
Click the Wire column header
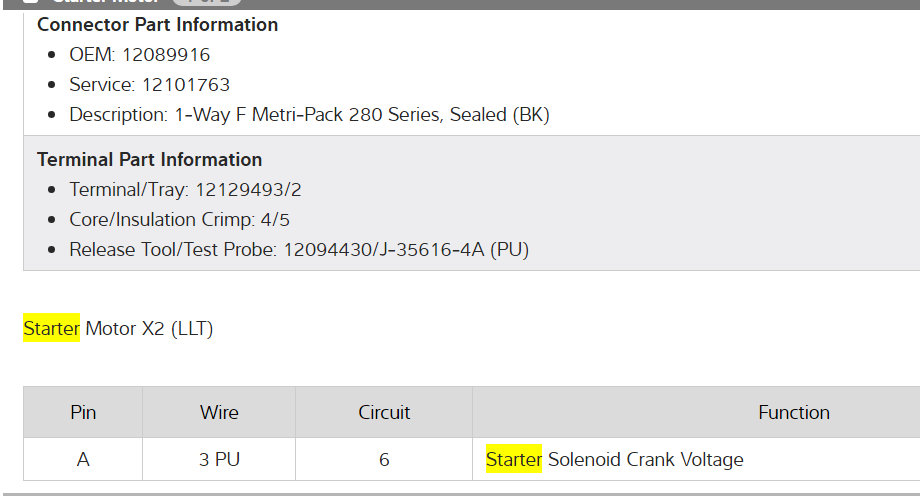(x=219, y=412)
